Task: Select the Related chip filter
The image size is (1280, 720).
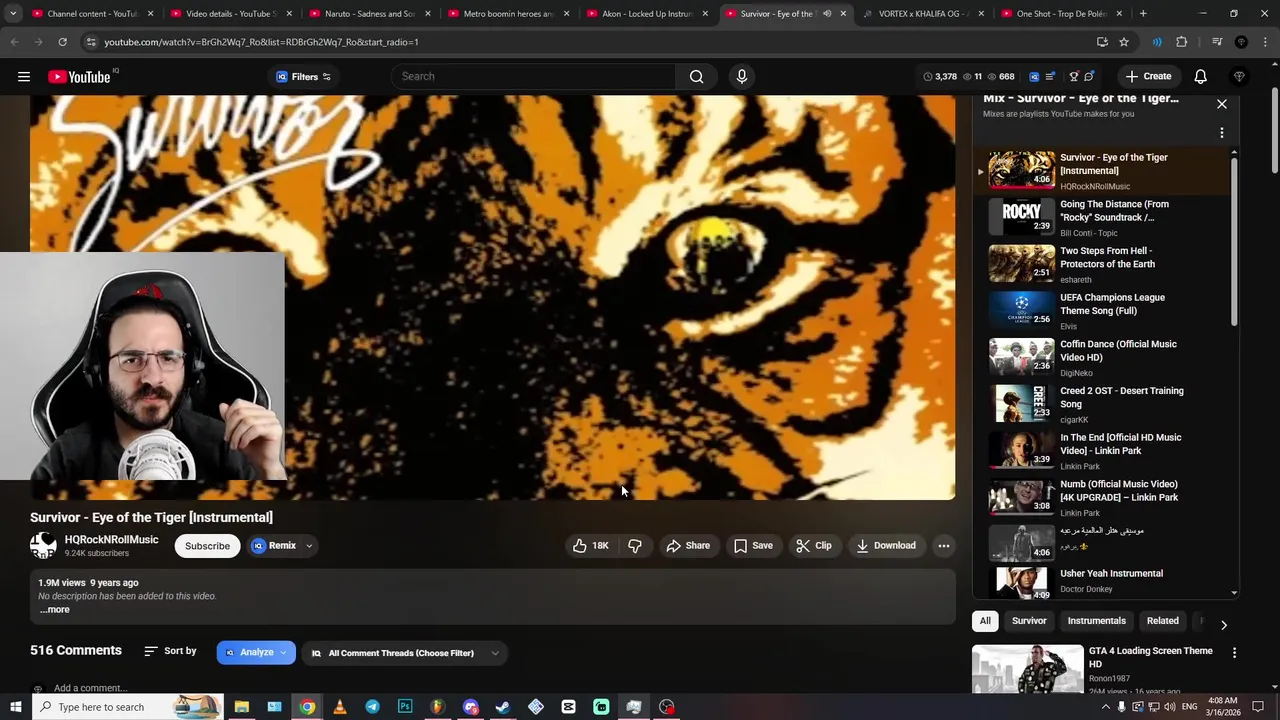Action: 1162,621
